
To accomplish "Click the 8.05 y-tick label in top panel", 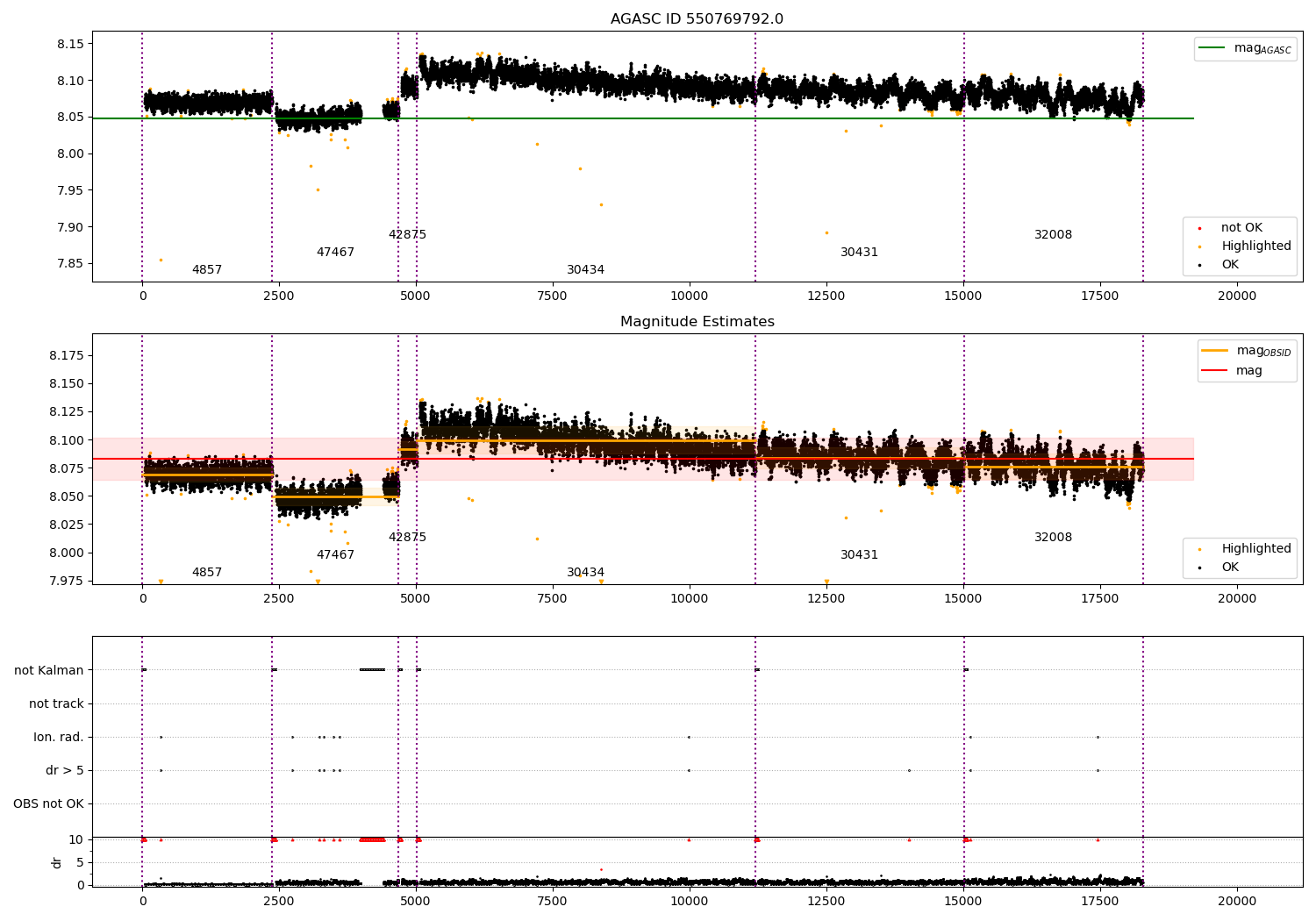I will pyautogui.click(x=70, y=118).
